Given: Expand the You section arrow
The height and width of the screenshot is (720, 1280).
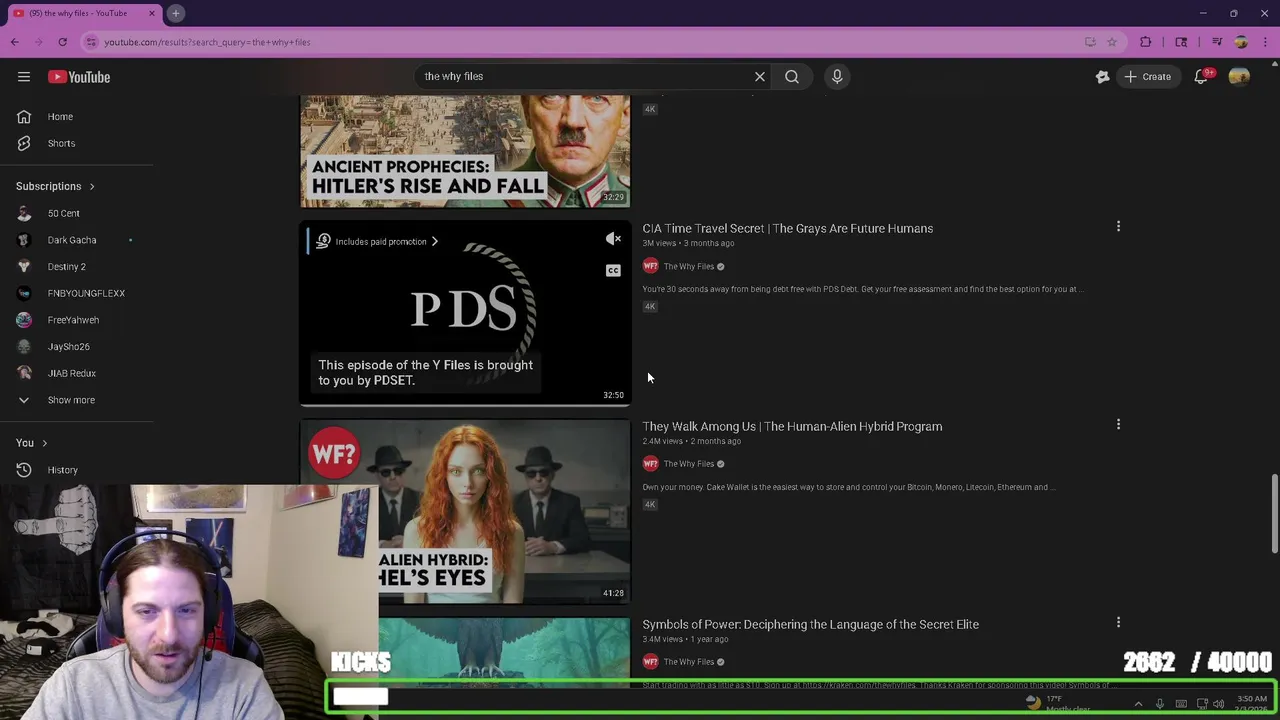Looking at the screenshot, I should 44,443.
